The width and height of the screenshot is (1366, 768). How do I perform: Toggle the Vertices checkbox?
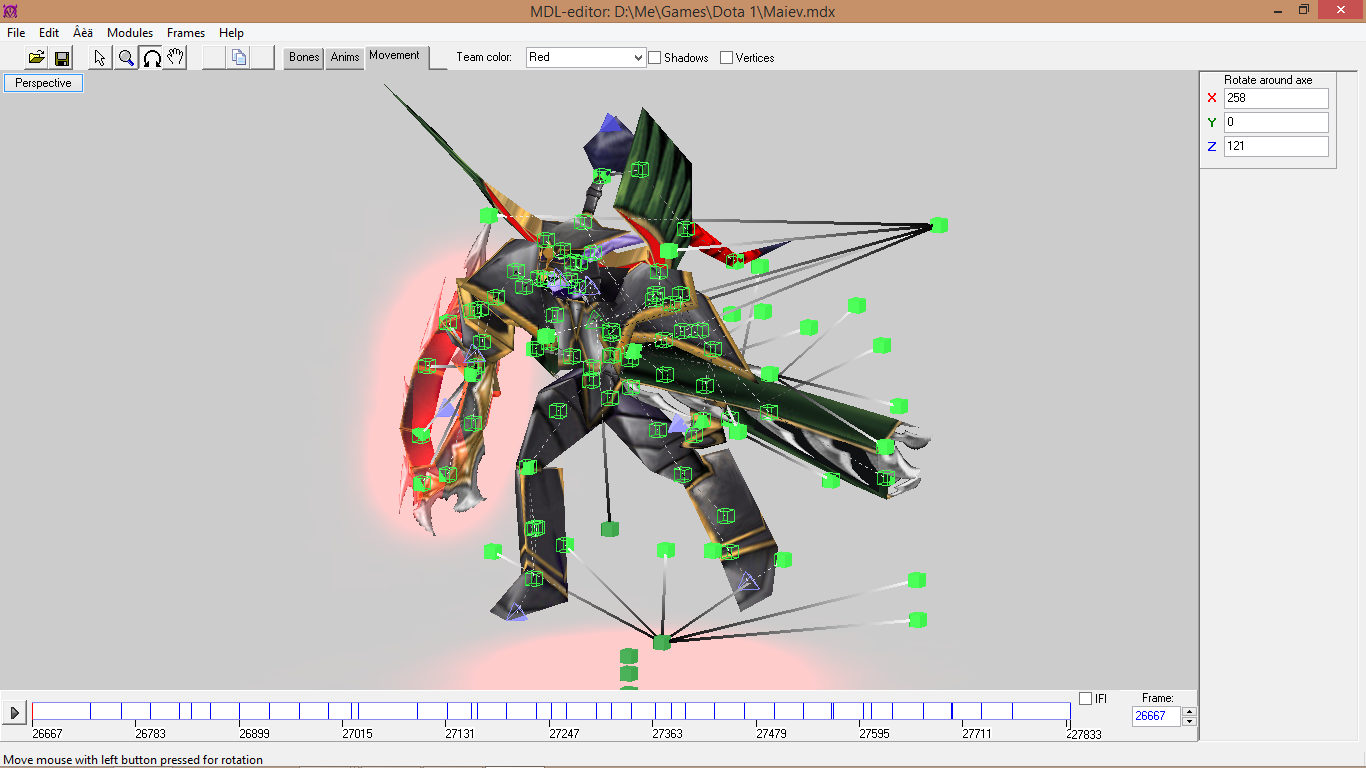(727, 58)
